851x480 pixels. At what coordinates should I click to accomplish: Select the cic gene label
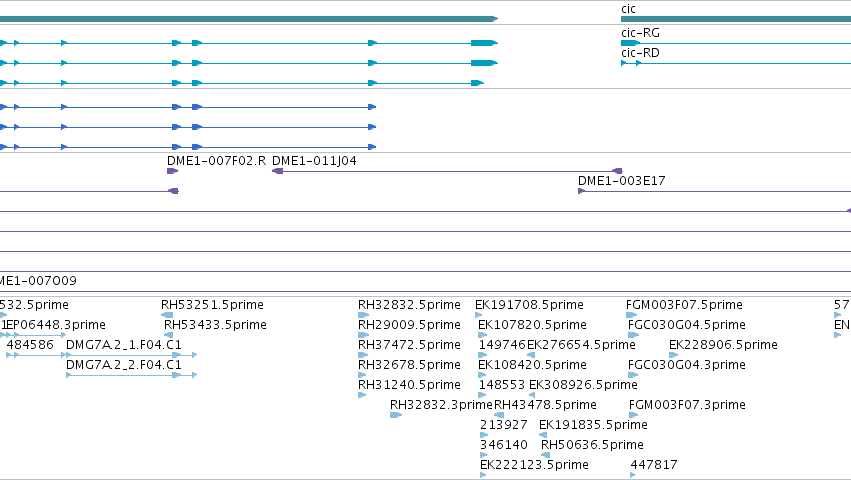pos(628,9)
